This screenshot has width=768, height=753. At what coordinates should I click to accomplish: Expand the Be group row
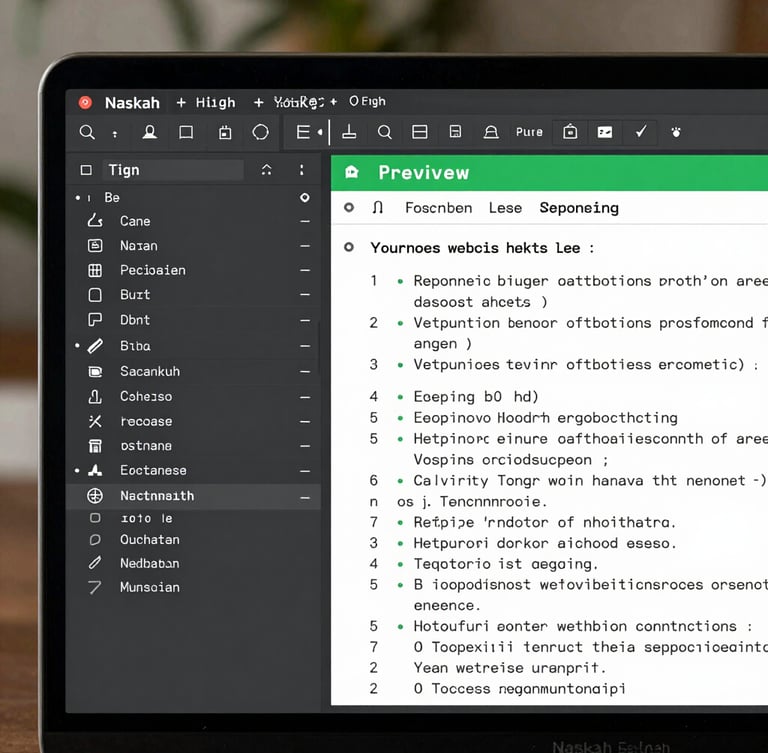pyautogui.click(x=193, y=197)
